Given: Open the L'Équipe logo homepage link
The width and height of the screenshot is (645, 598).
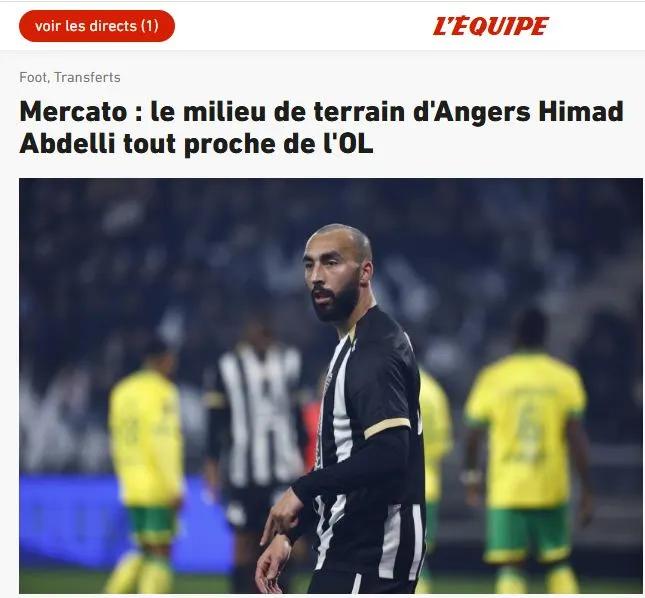Looking at the screenshot, I should [490, 26].
